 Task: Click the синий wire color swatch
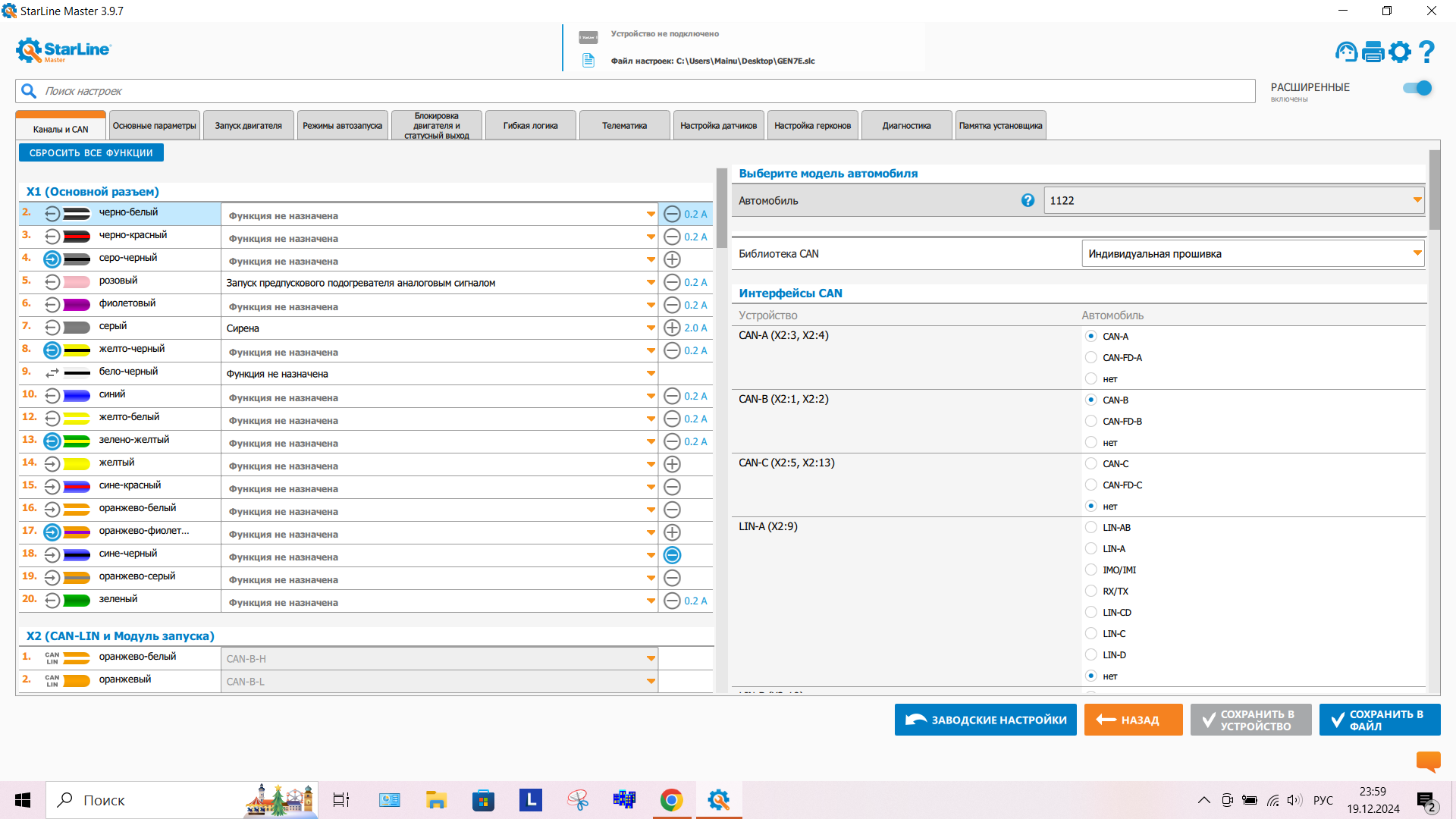coord(77,396)
